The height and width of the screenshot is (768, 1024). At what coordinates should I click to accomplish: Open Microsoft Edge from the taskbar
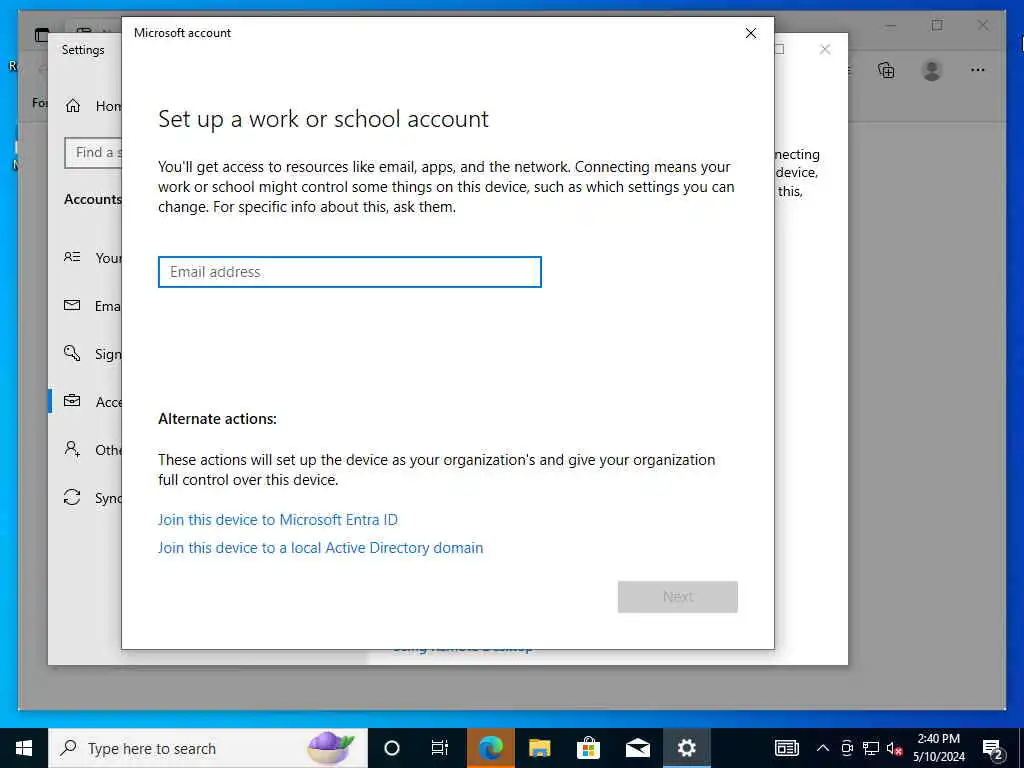point(490,748)
